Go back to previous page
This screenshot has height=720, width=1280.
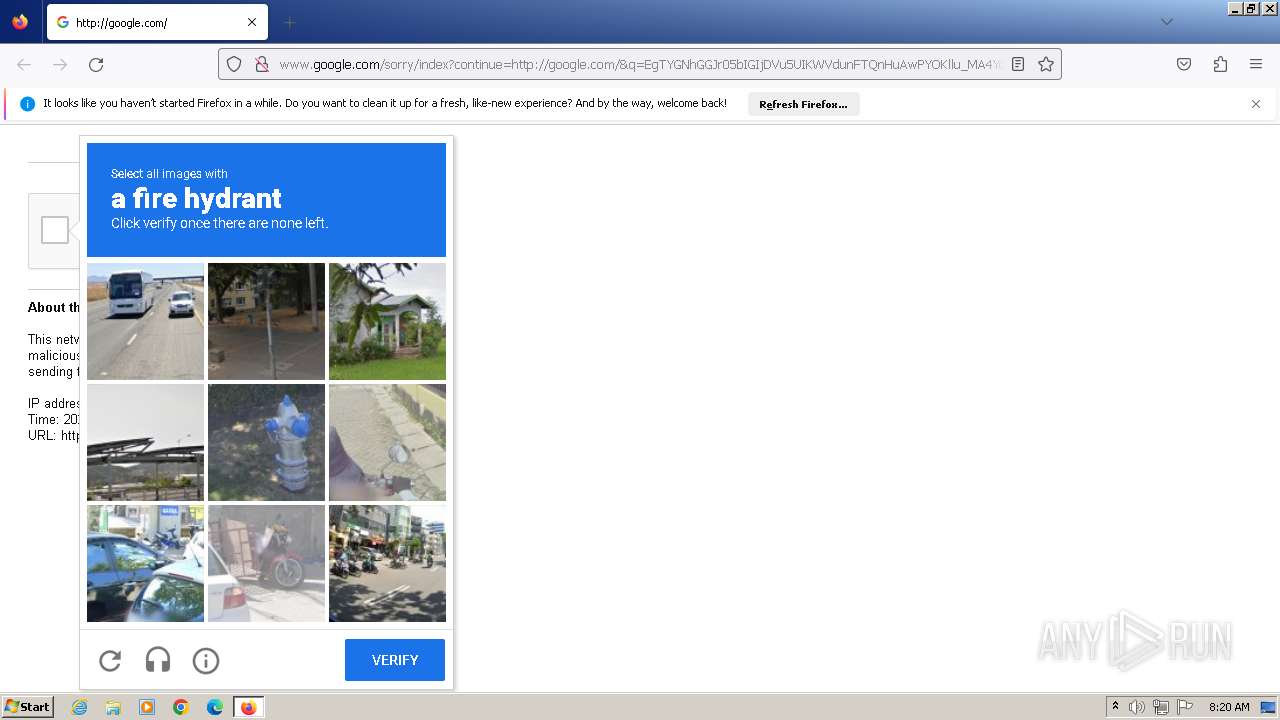(x=24, y=64)
